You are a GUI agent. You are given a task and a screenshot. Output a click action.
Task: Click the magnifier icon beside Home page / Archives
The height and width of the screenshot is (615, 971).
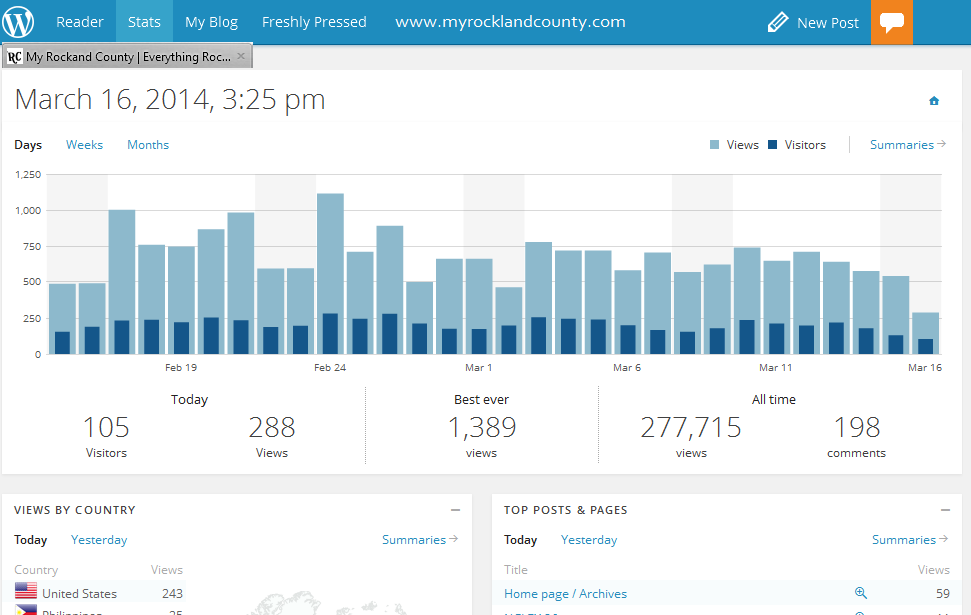(x=860, y=593)
